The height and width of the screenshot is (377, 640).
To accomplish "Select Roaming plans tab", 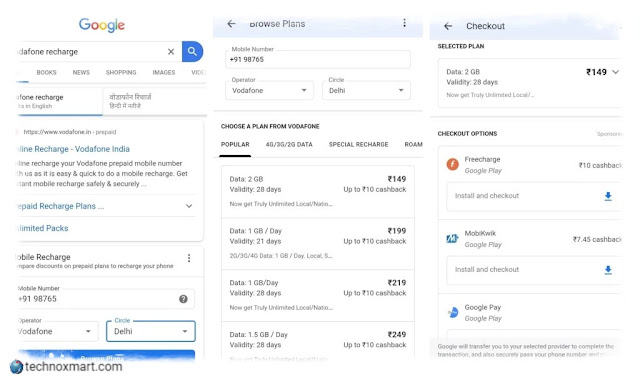I will click(x=413, y=145).
